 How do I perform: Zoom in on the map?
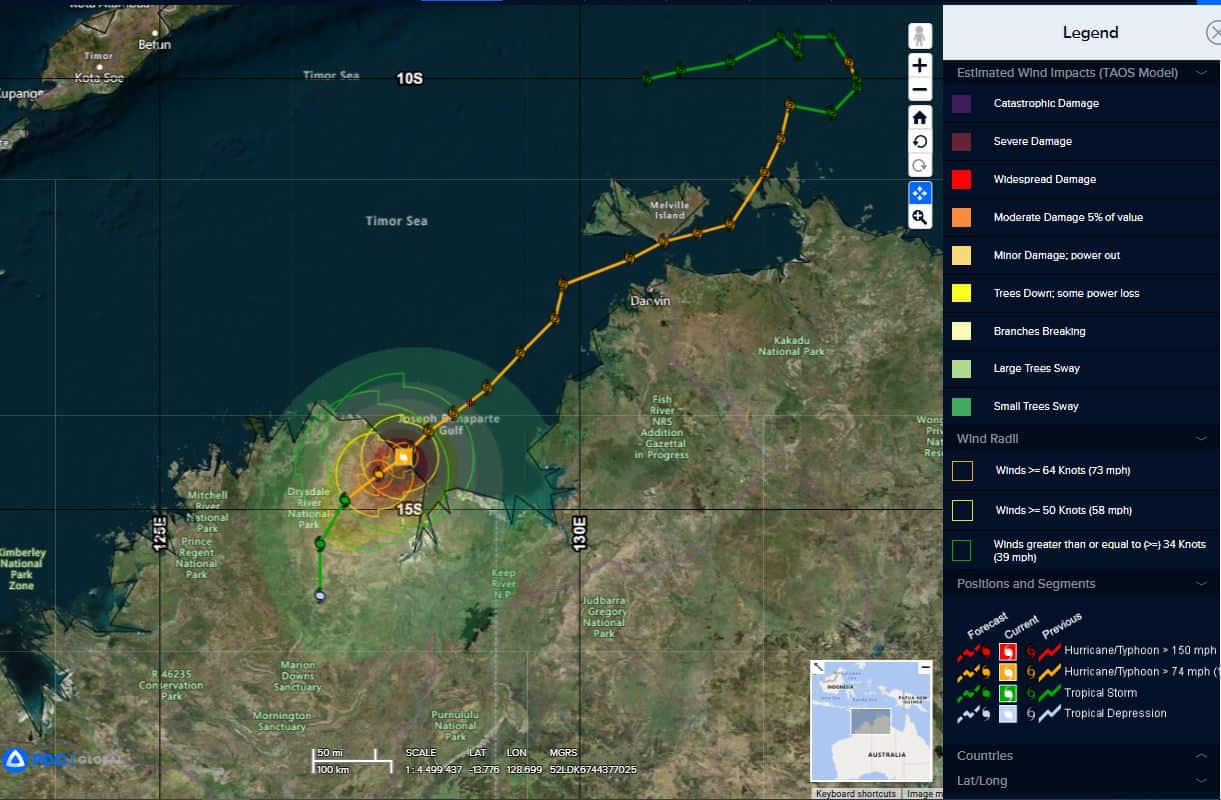click(x=920, y=65)
